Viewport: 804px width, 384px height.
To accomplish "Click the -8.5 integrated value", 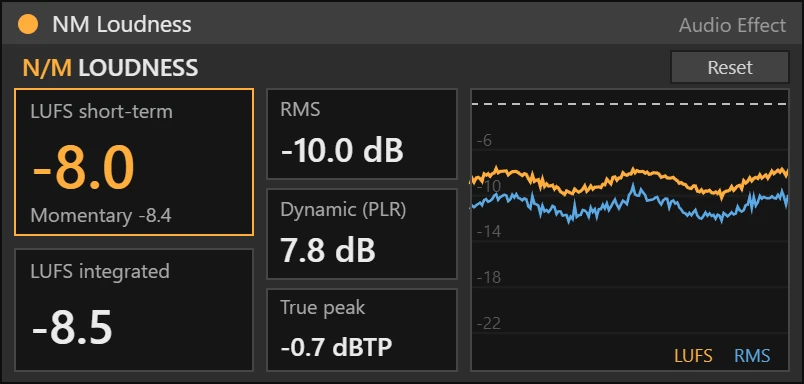I will (72, 327).
